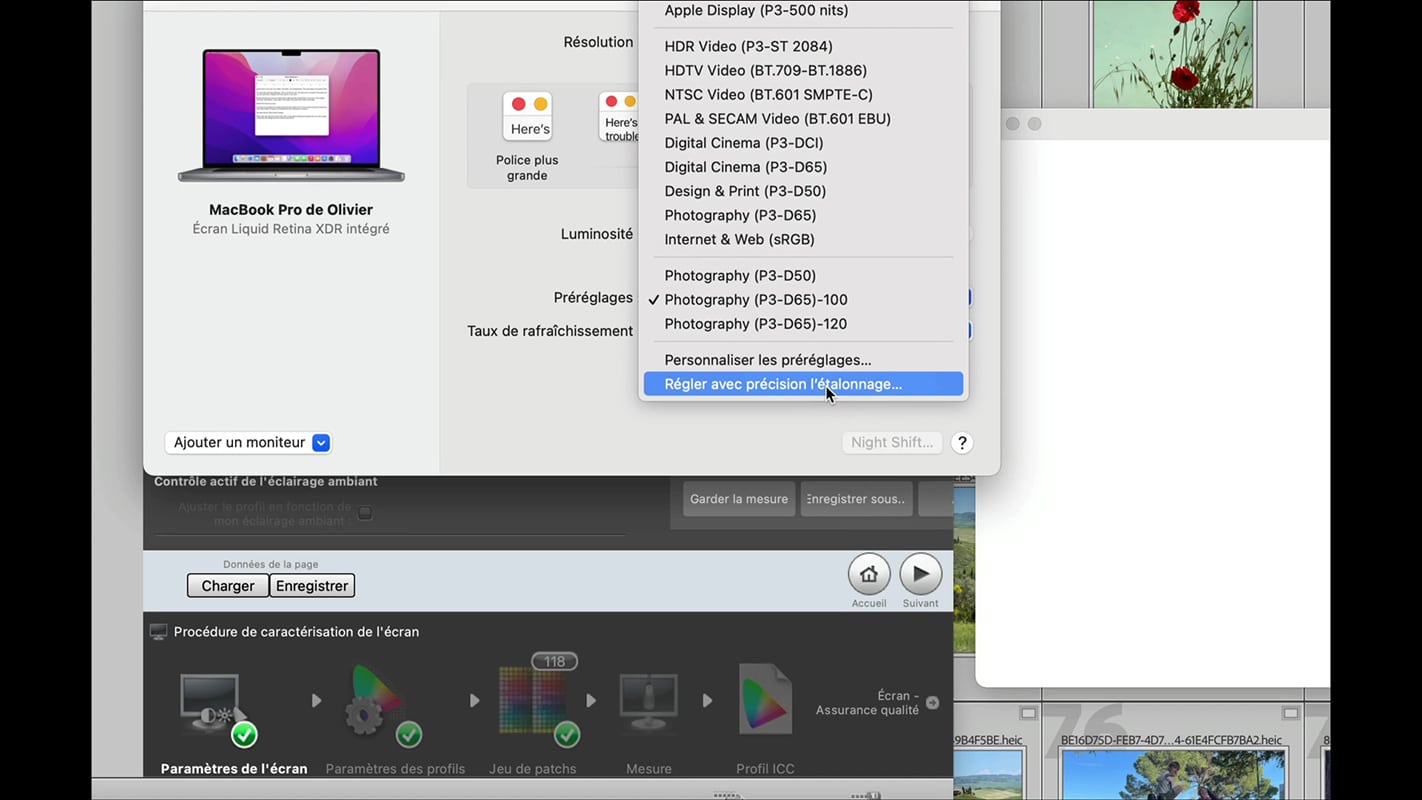Select PAL & SECAM Video preset
Screen dimensions: 1422x800
[803, 118]
